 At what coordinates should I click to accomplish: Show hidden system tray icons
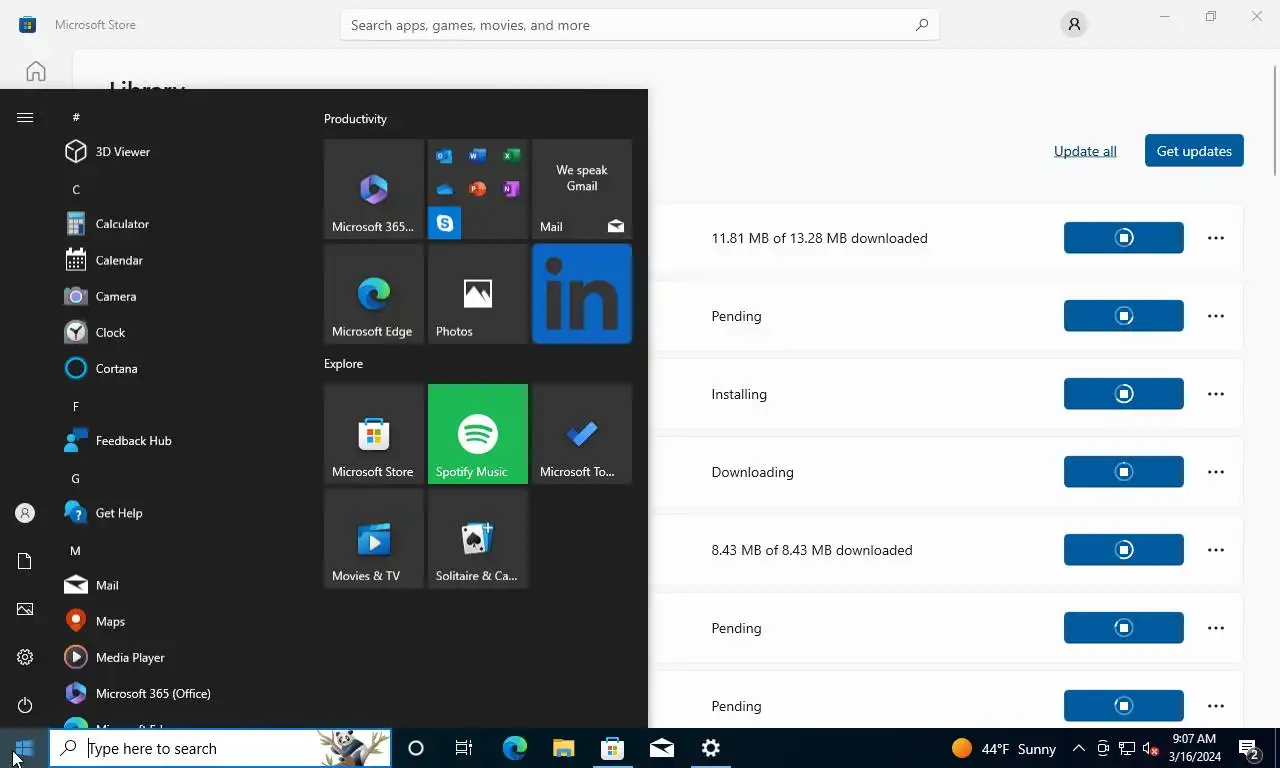1079,748
